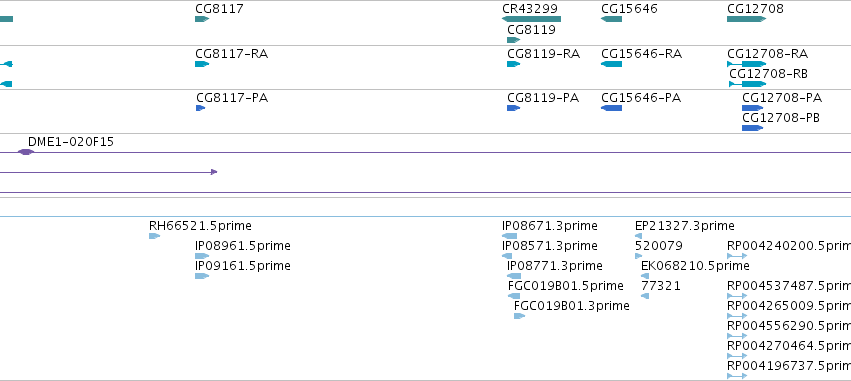Click the CG15646-PA protein bar
This screenshot has height=381, width=851.
pos(611,108)
